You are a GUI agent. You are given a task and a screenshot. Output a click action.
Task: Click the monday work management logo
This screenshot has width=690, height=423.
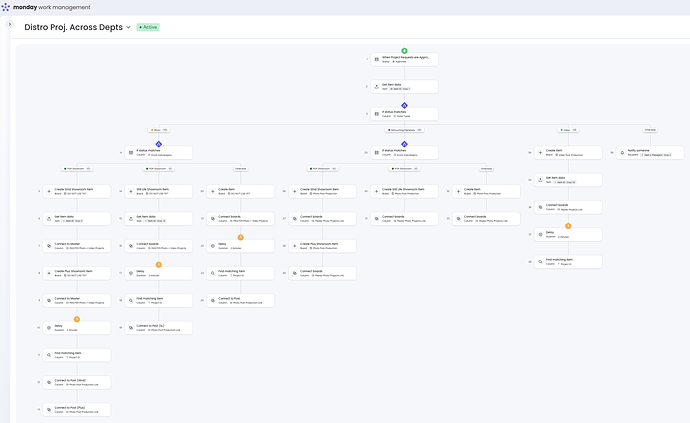point(46,7)
